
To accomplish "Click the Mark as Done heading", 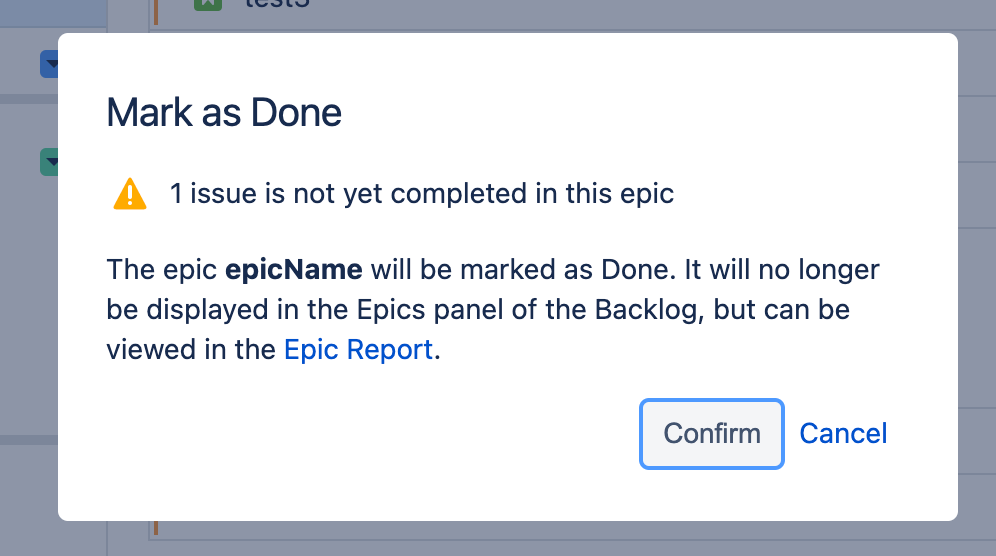I will pyautogui.click(x=224, y=113).
